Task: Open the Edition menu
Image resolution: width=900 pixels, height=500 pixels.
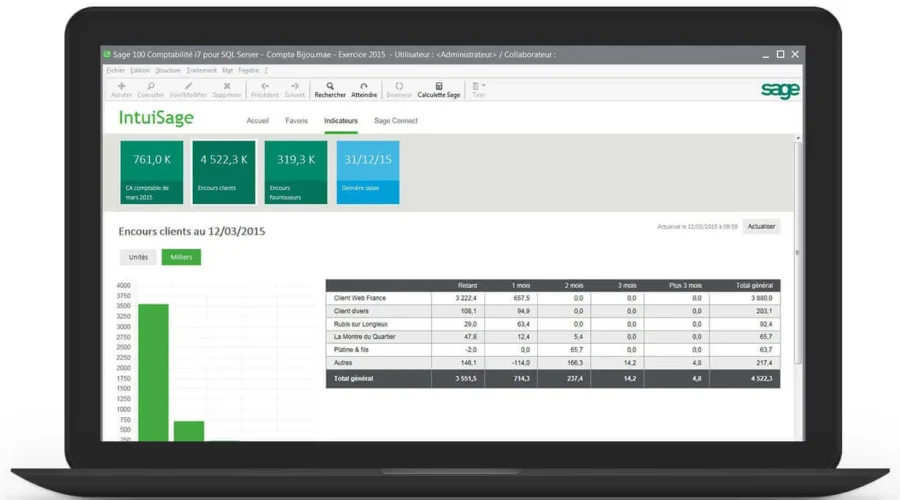Action: (140, 70)
